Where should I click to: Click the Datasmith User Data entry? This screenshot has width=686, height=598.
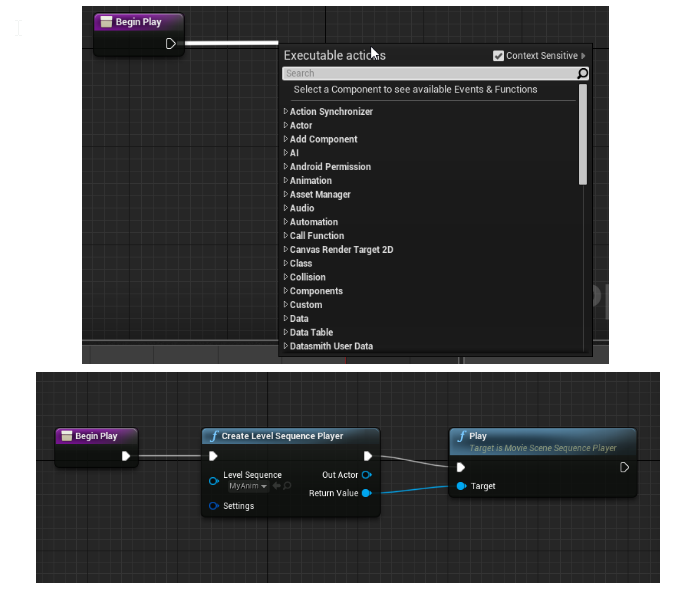coord(331,346)
